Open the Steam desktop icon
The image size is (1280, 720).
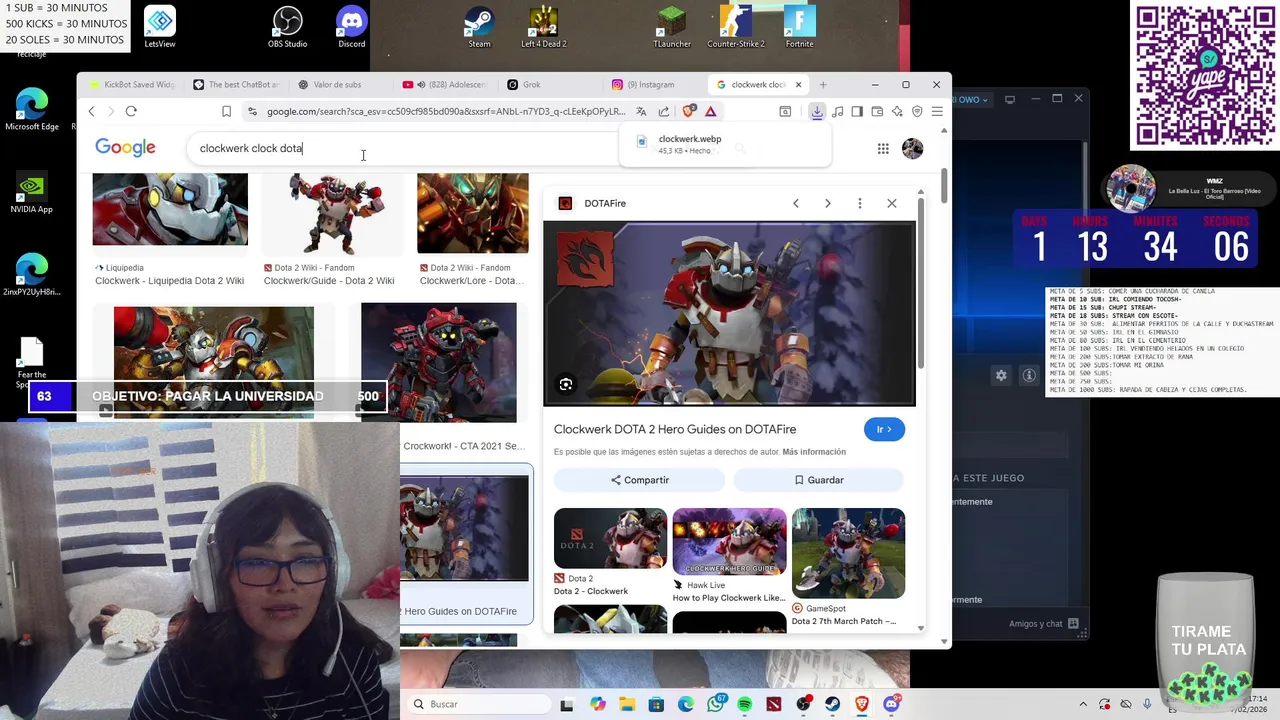coord(479,27)
